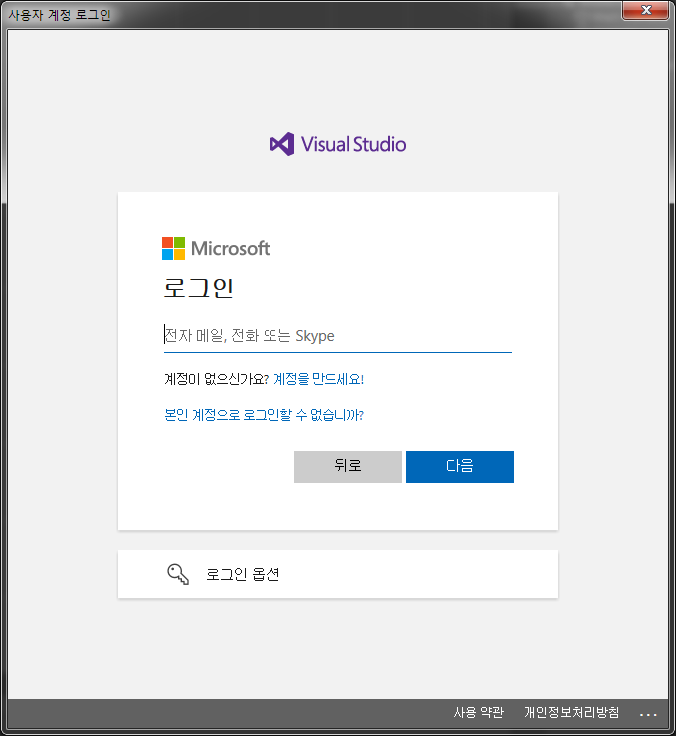Open the ellipsis more options in footer
676x736 pixels.
point(648,714)
